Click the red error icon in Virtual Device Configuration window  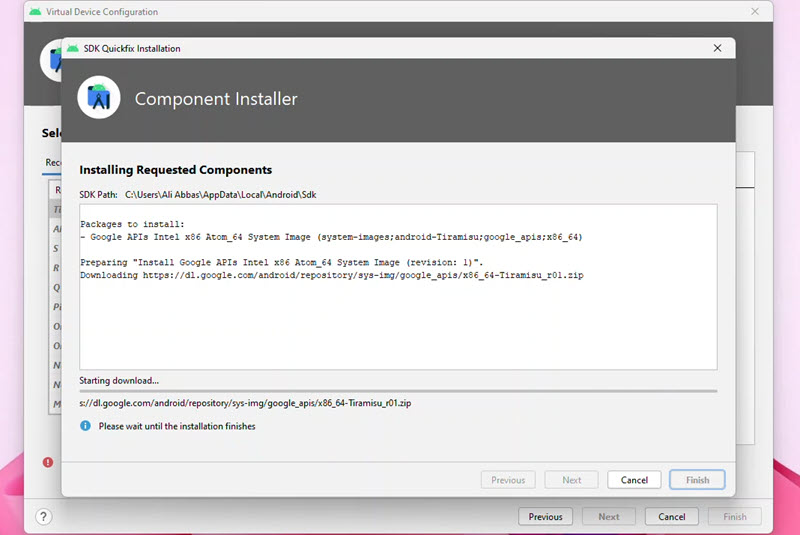click(48, 462)
